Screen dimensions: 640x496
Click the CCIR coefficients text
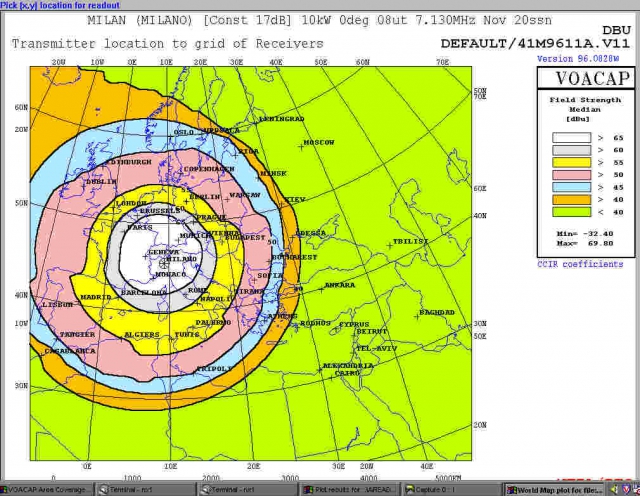(580, 265)
